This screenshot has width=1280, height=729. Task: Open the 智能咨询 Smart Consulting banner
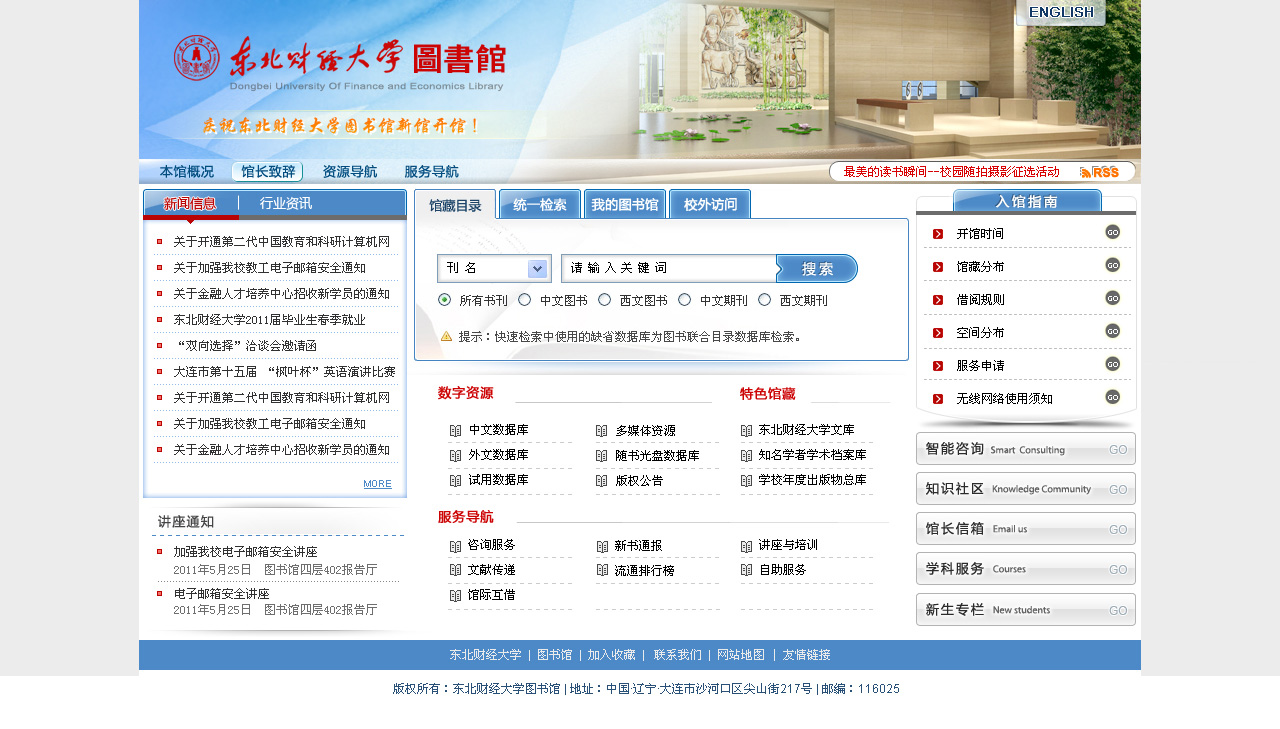[x=1026, y=449]
